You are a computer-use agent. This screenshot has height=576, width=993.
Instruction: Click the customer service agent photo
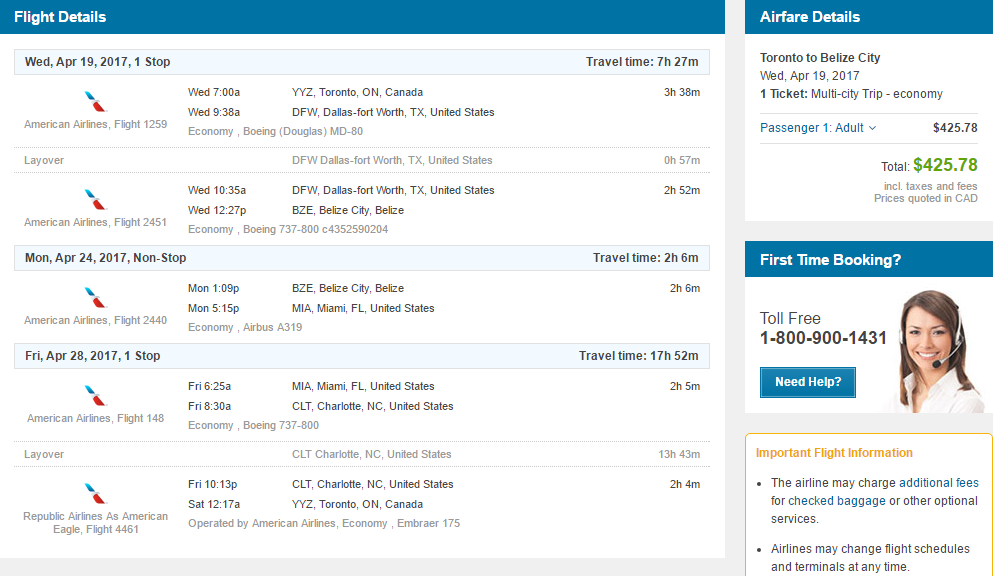pyautogui.click(x=935, y=351)
